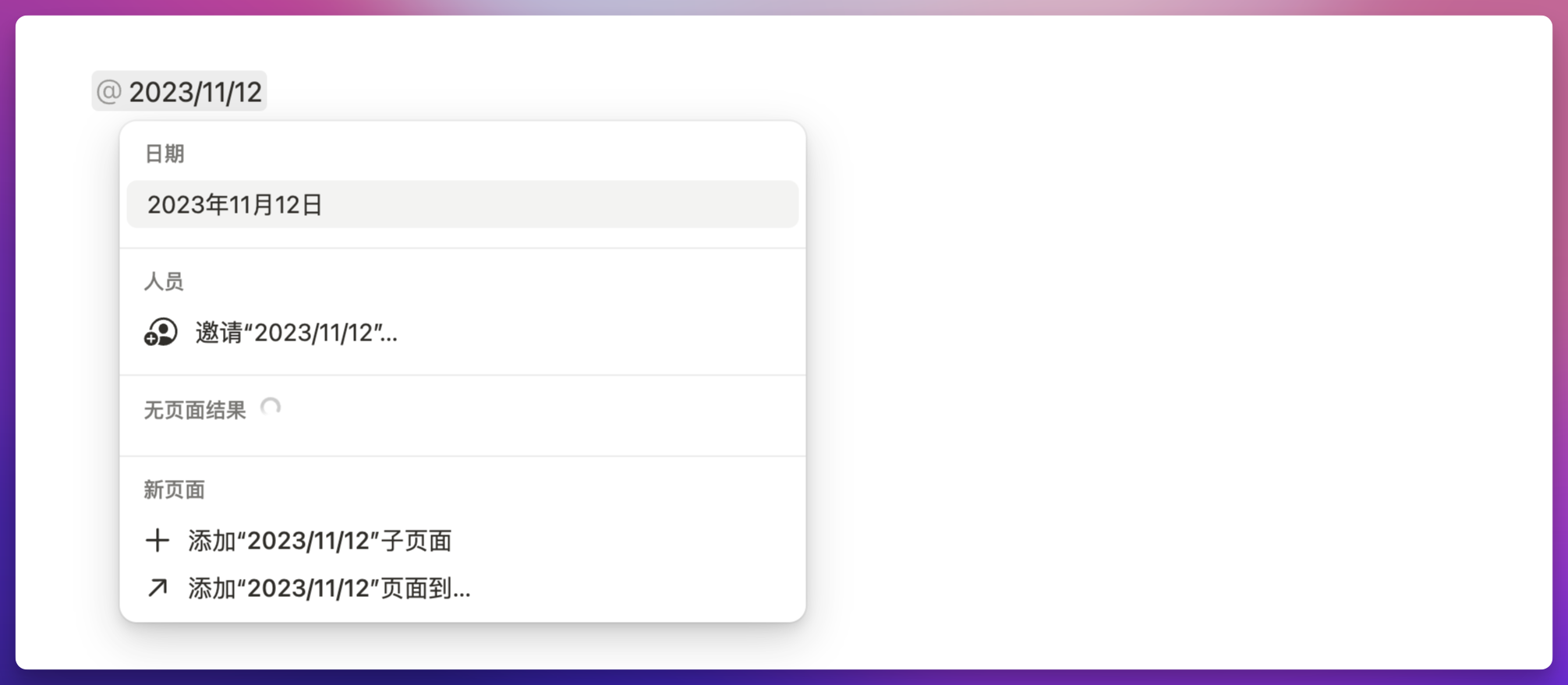The width and height of the screenshot is (1568, 685).
Task: Click the loading spinner near 无页面结果
Action: pos(271,408)
